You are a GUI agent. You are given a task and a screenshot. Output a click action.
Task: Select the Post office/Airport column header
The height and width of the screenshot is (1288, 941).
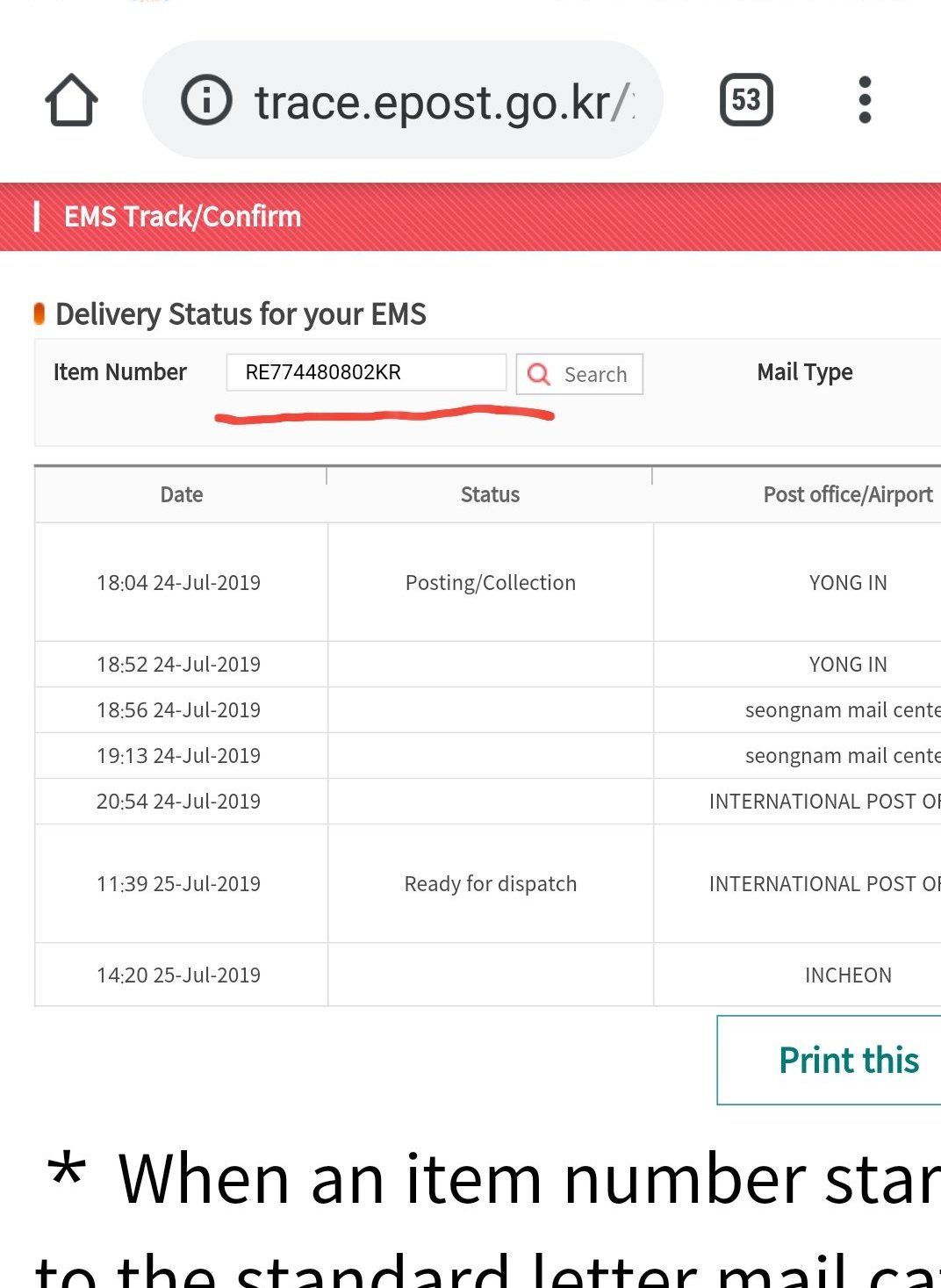click(x=797, y=495)
